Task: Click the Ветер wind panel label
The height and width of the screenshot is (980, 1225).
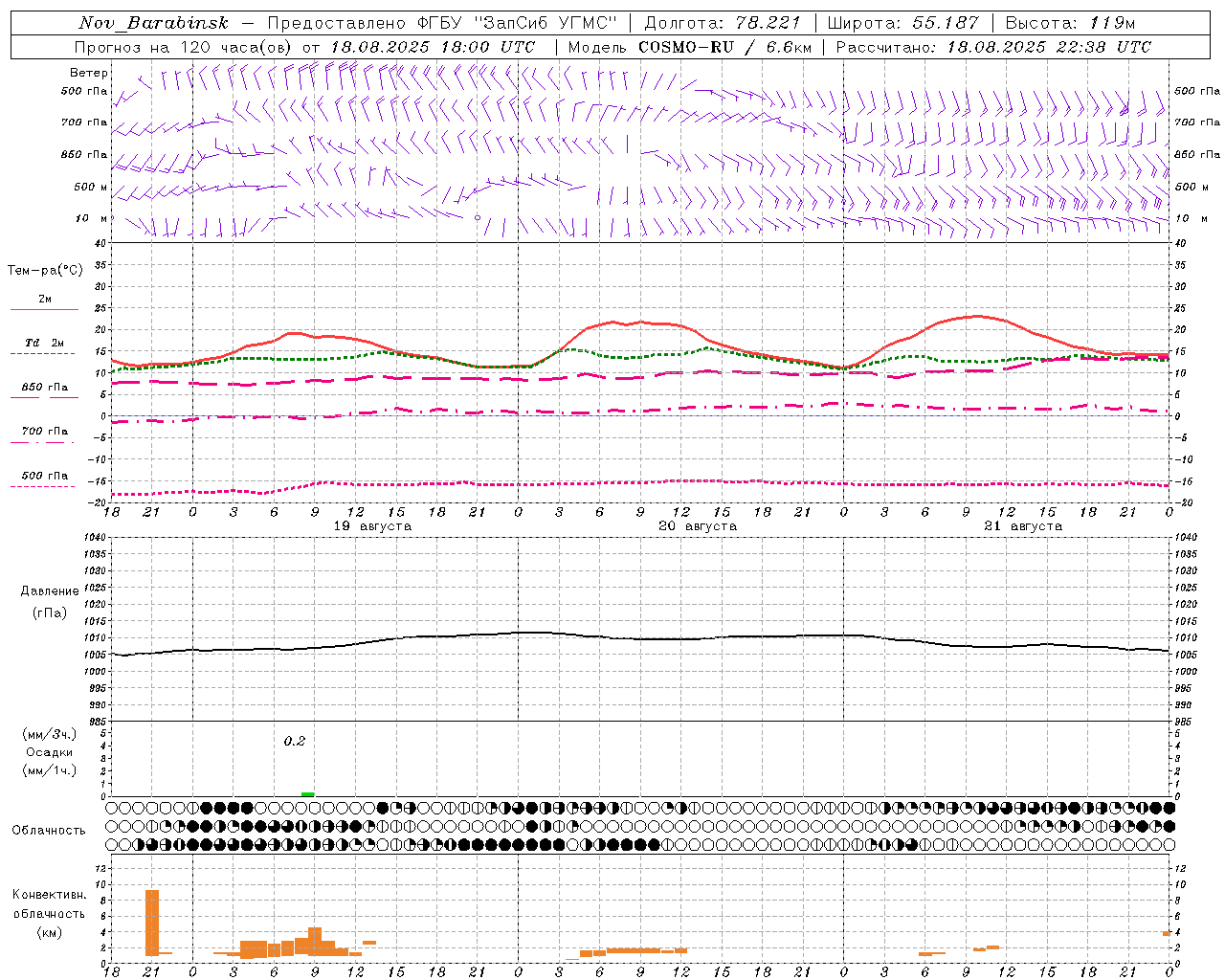Action: pos(89,73)
